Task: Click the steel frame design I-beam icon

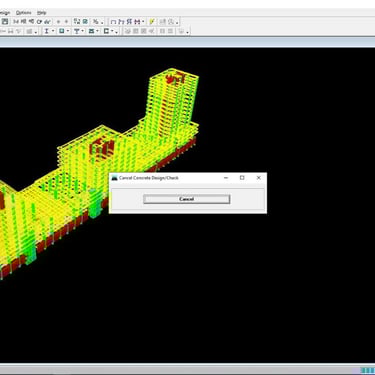Action: pyautogui.click(x=47, y=31)
